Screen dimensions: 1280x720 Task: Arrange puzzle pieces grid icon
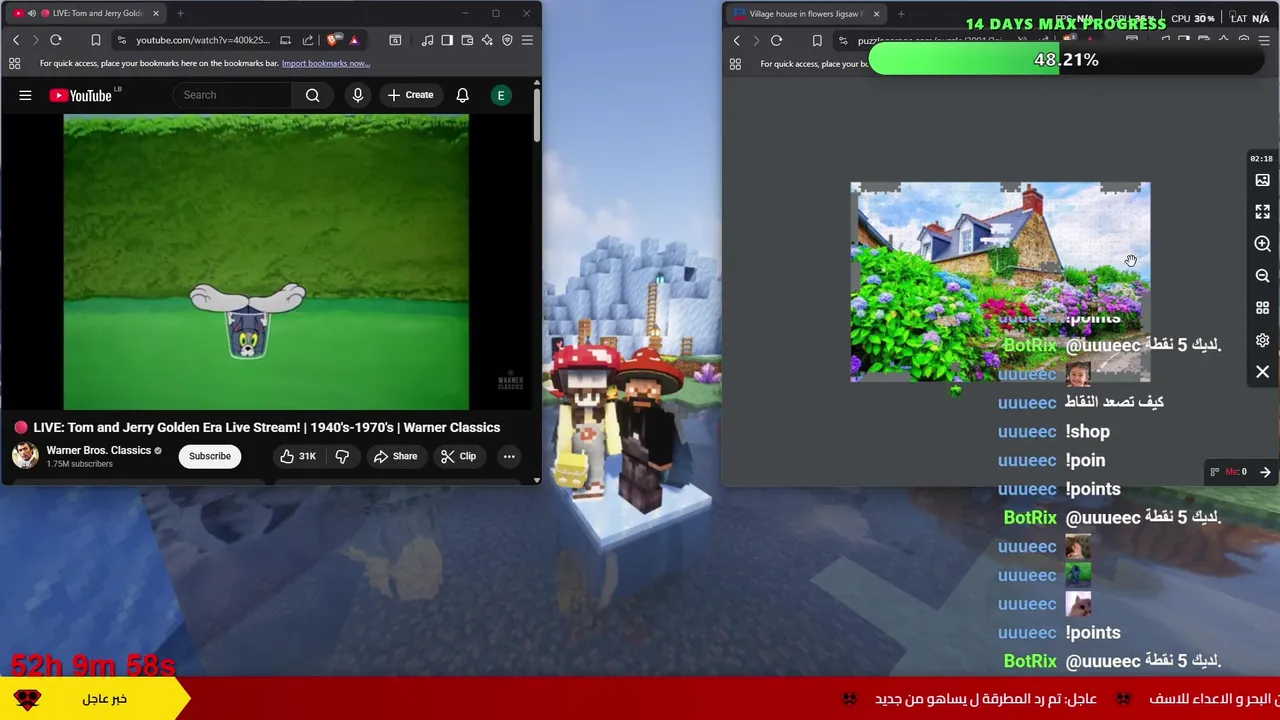tap(1262, 308)
